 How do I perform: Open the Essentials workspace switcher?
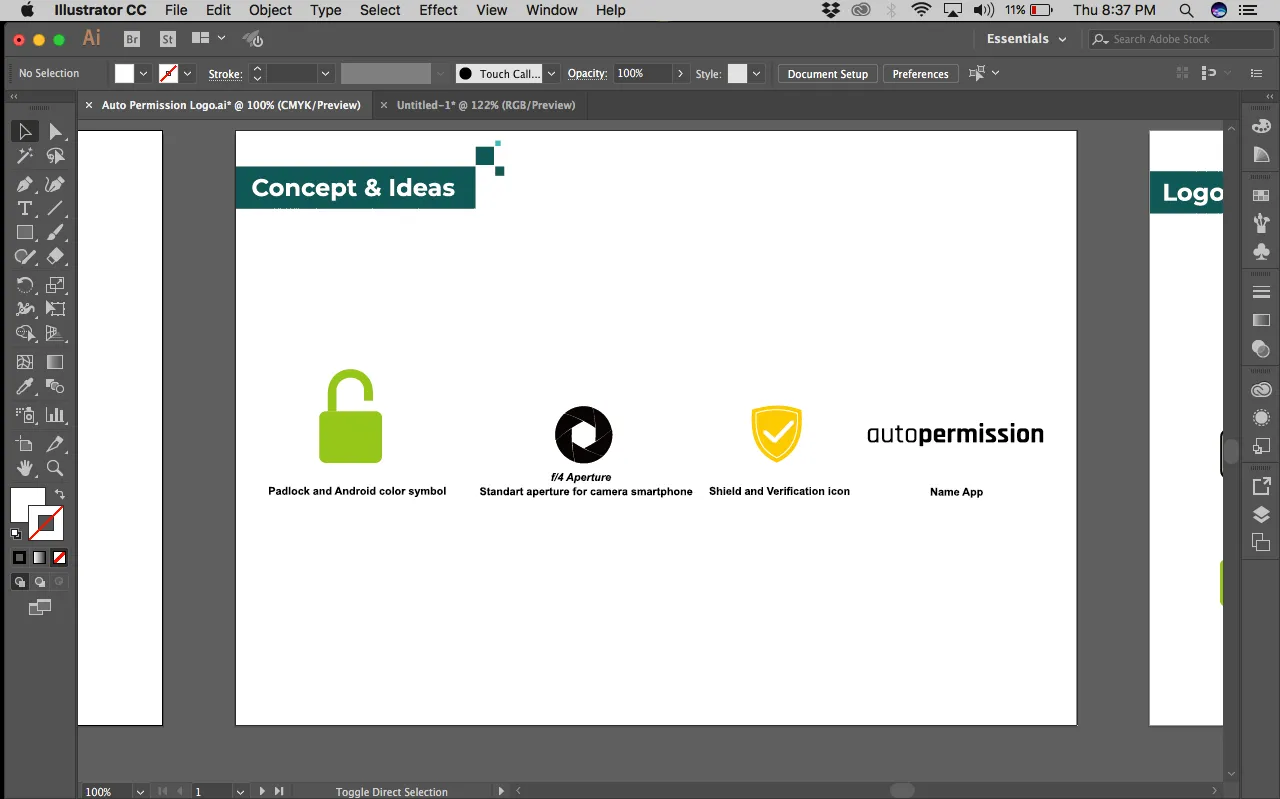(1026, 39)
